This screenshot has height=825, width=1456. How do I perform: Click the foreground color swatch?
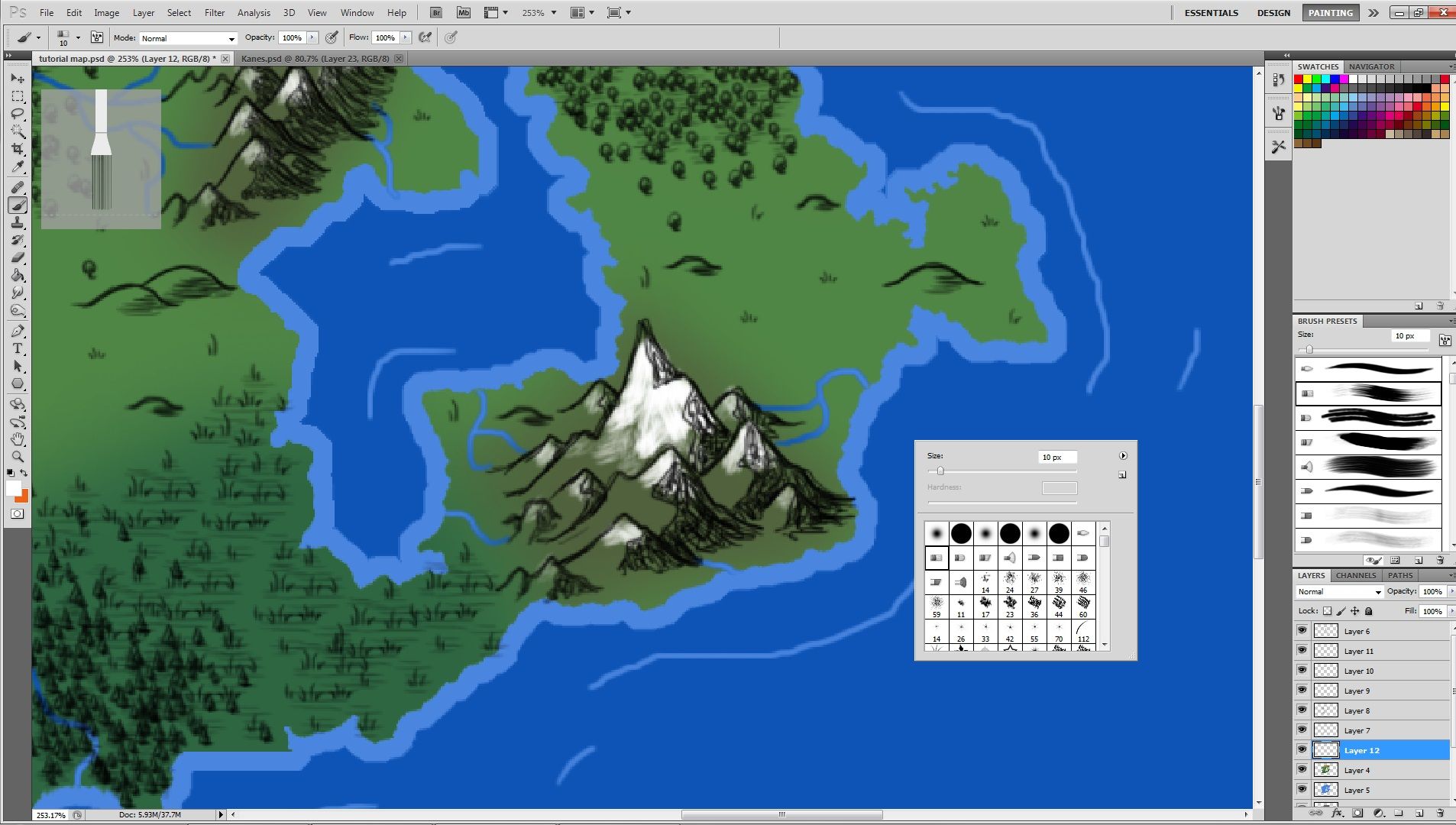pyautogui.click(x=14, y=489)
